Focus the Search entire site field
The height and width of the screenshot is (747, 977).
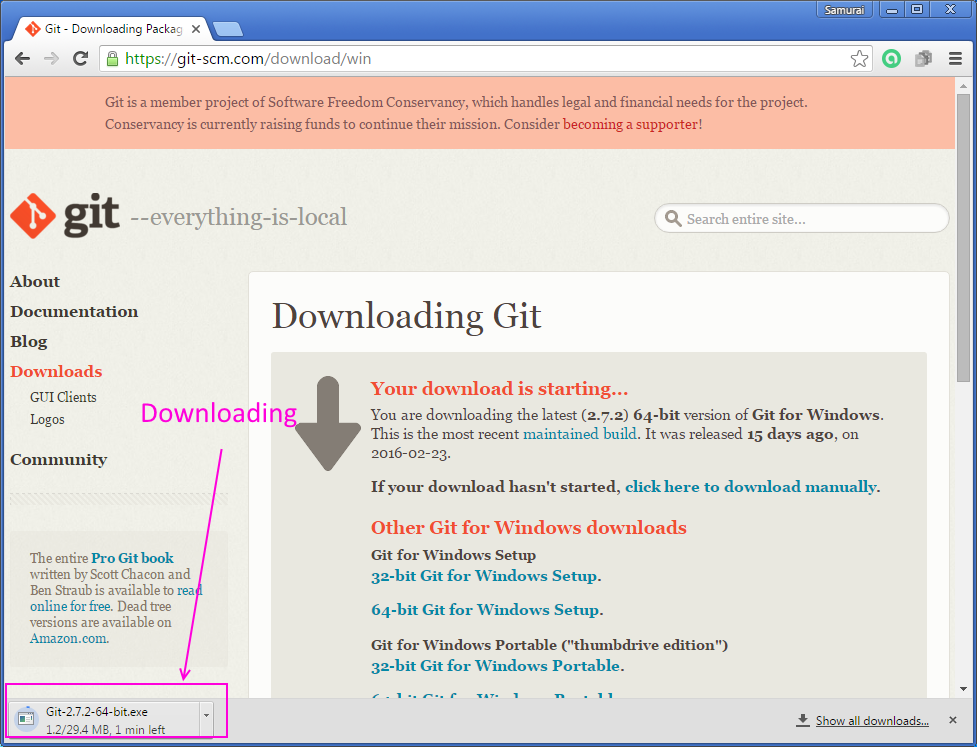[x=801, y=219]
